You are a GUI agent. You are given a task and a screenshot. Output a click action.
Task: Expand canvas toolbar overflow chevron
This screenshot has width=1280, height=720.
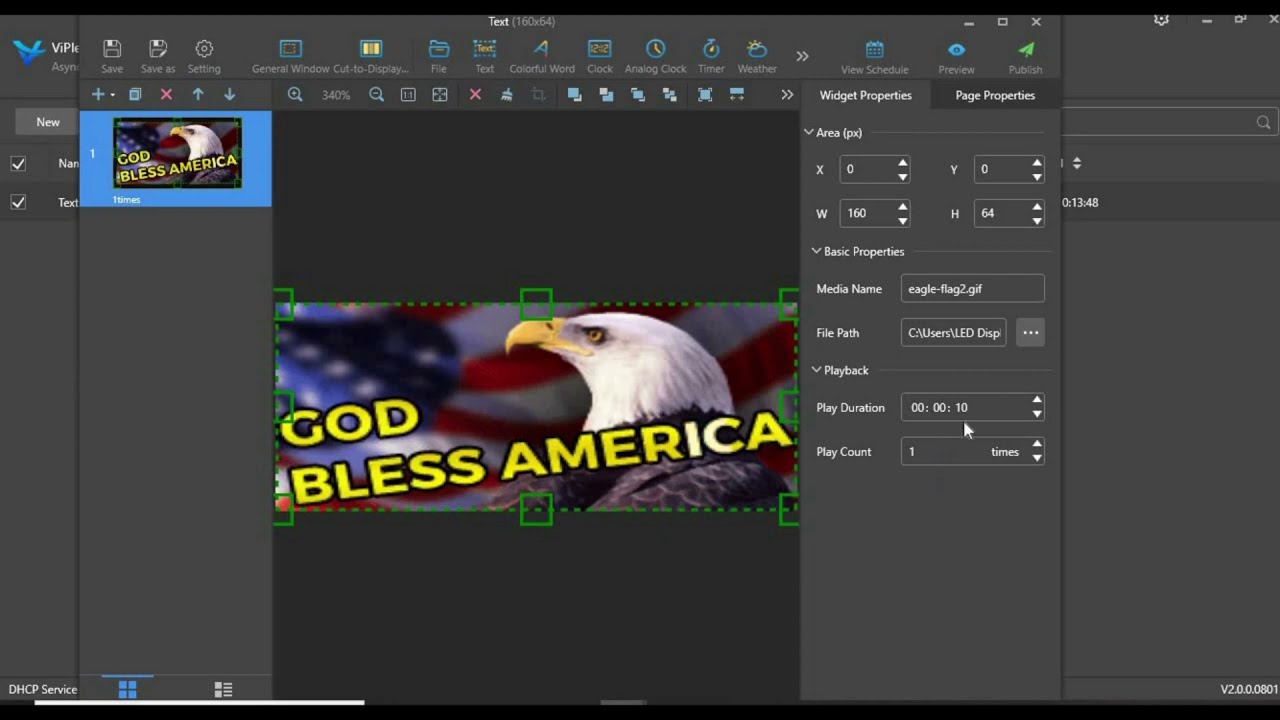click(787, 94)
